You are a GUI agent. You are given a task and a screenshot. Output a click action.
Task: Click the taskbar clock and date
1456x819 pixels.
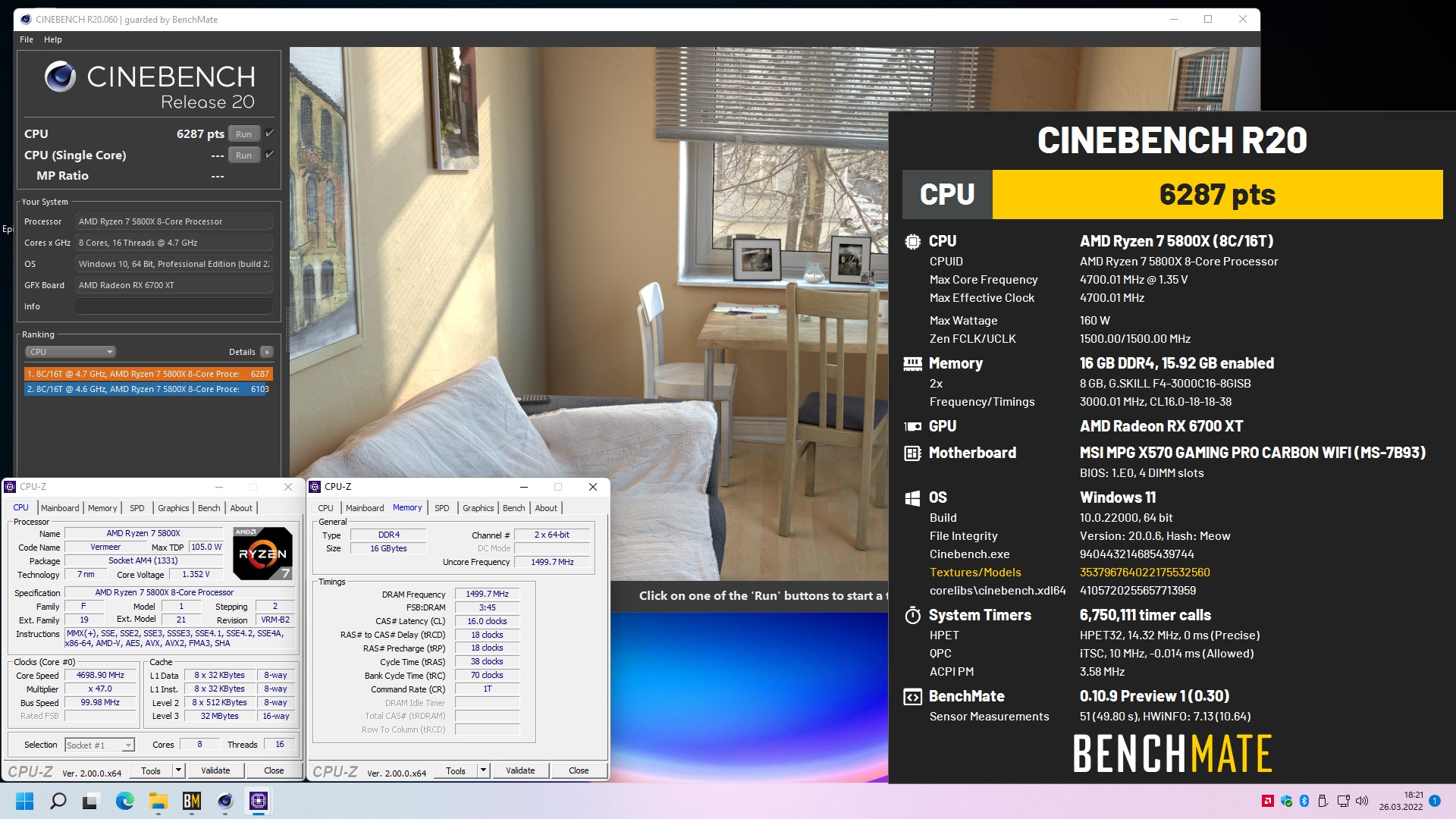coord(1401,801)
